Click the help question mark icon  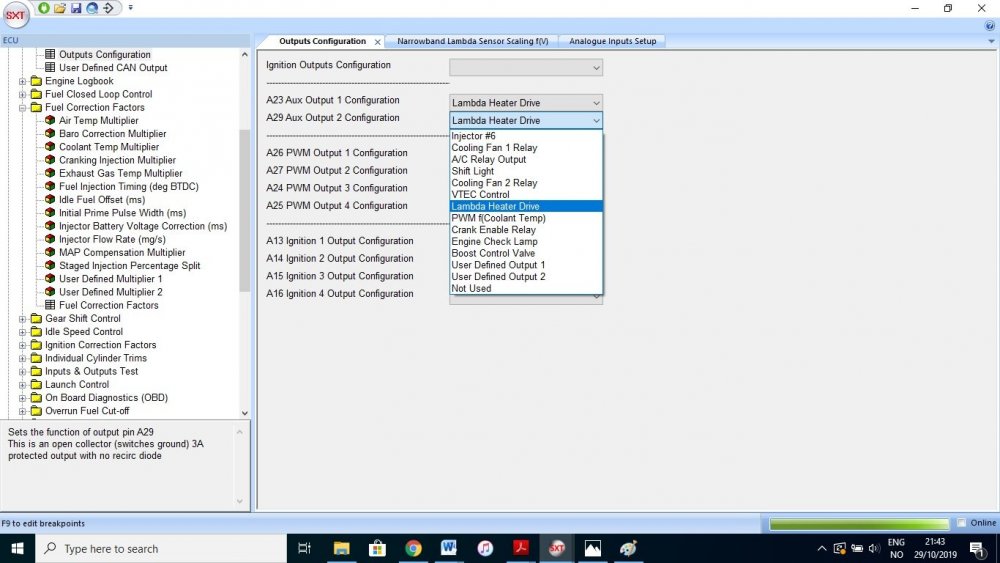click(990, 26)
